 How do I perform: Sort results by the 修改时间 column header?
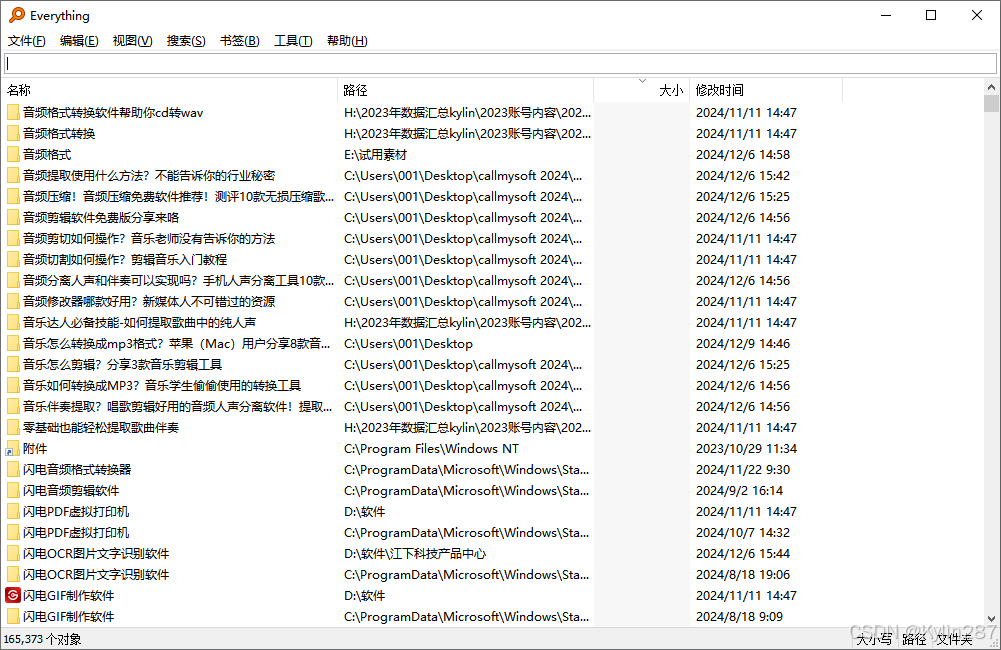(x=766, y=90)
